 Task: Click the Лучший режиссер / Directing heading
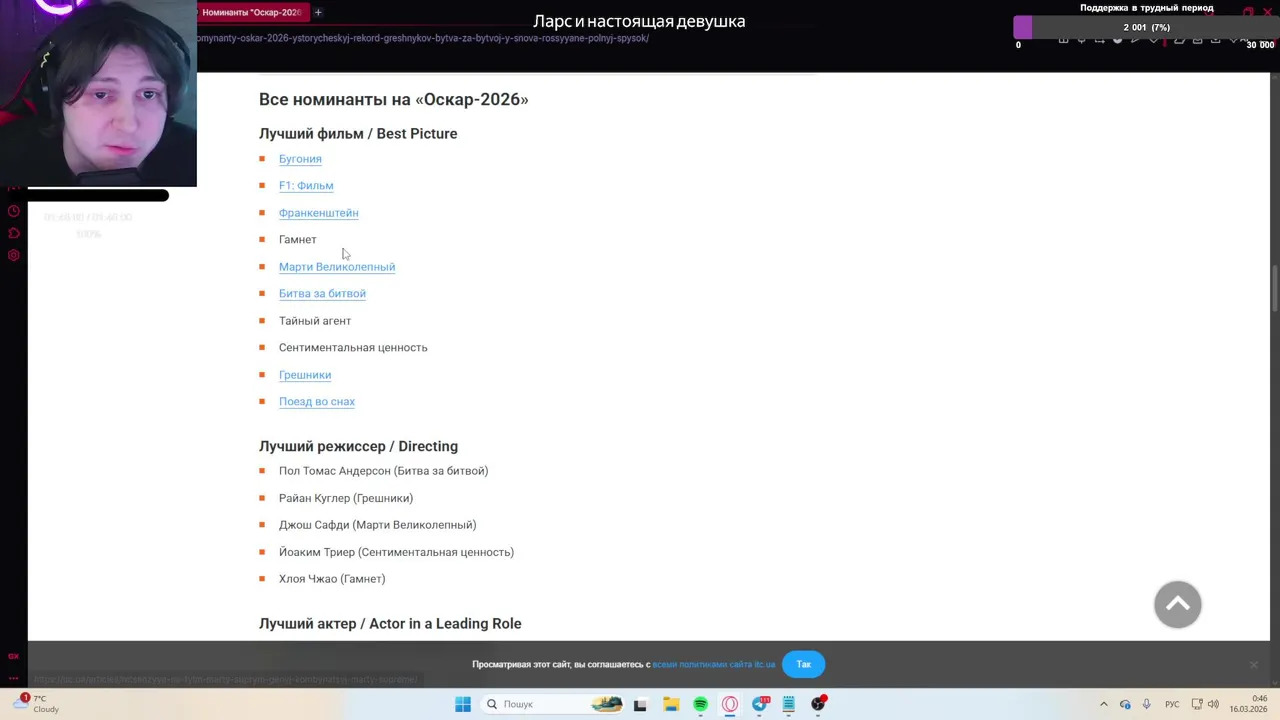click(358, 447)
